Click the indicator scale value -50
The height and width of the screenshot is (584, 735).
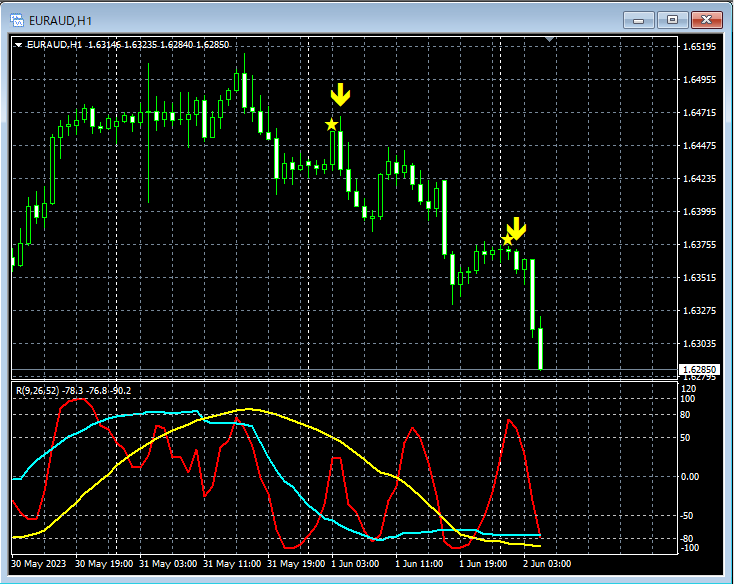tap(686, 516)
